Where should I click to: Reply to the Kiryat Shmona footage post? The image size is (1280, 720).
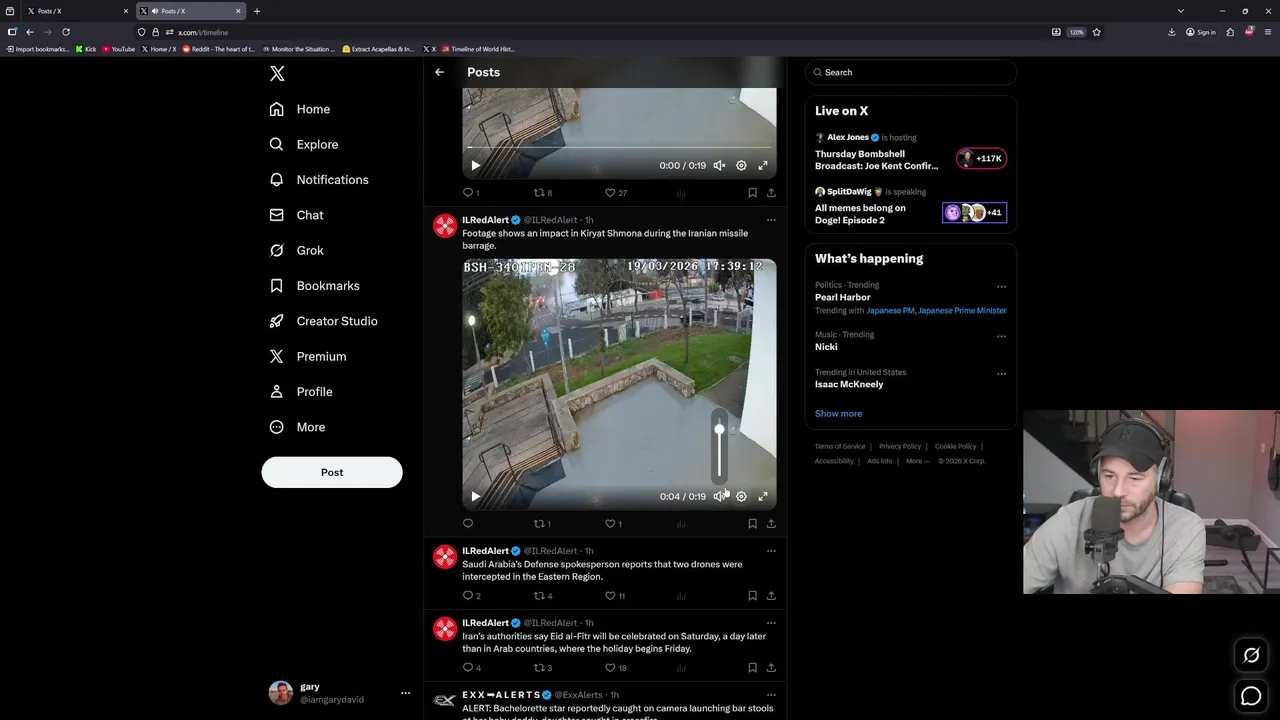[467, 523]
